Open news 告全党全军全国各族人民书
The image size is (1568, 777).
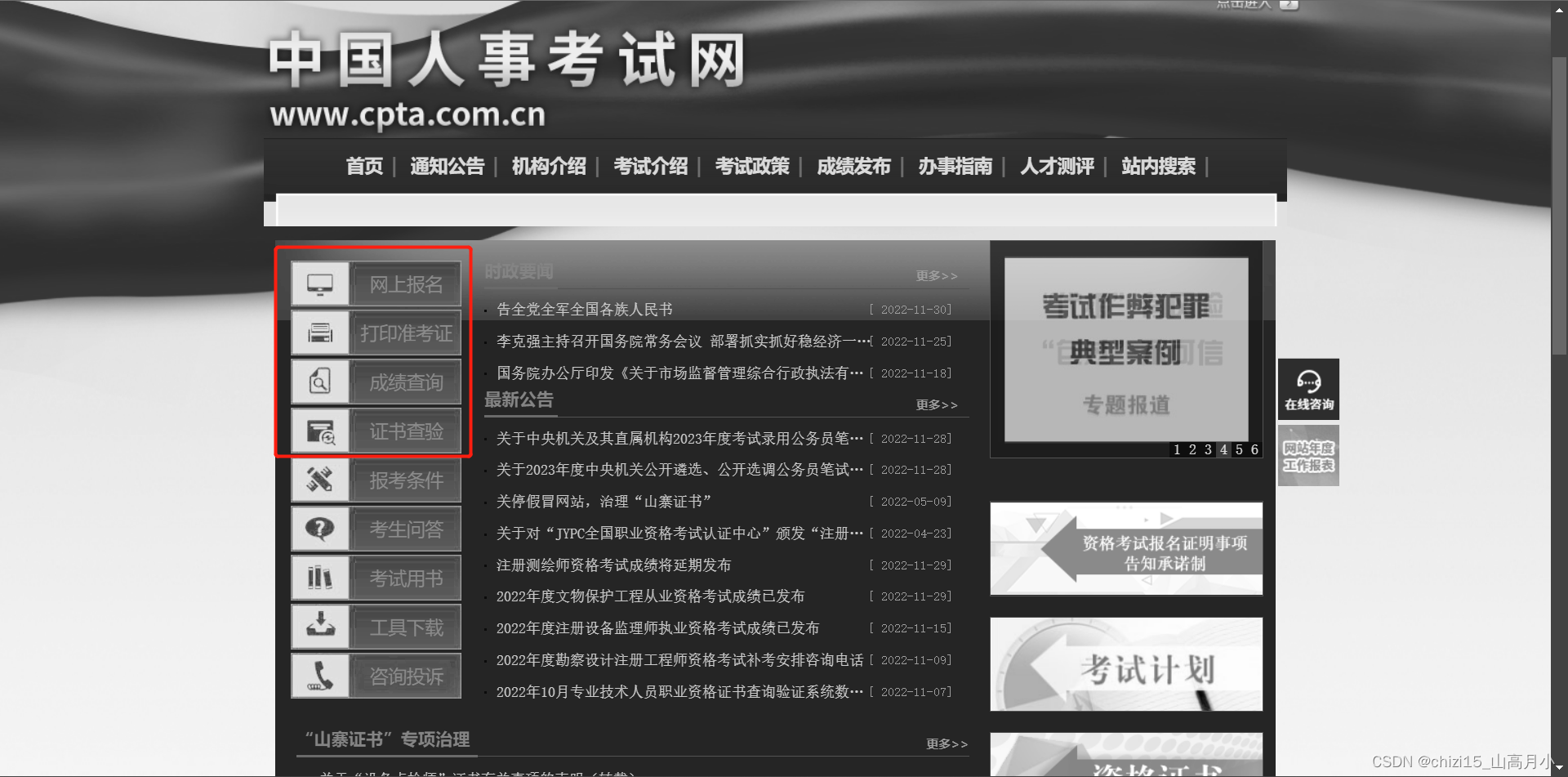tap(585, 310)
